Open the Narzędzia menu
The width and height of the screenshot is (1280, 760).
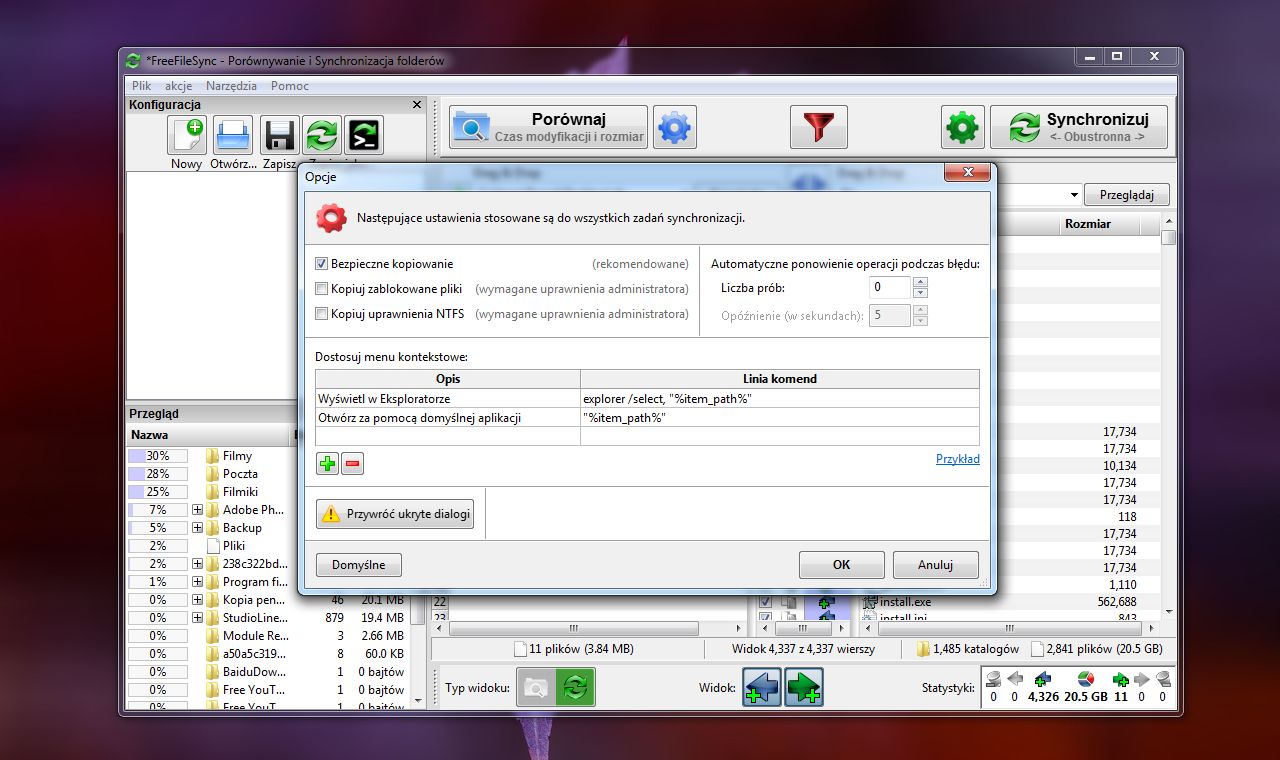pyautogui.click(x=231, y=86)
